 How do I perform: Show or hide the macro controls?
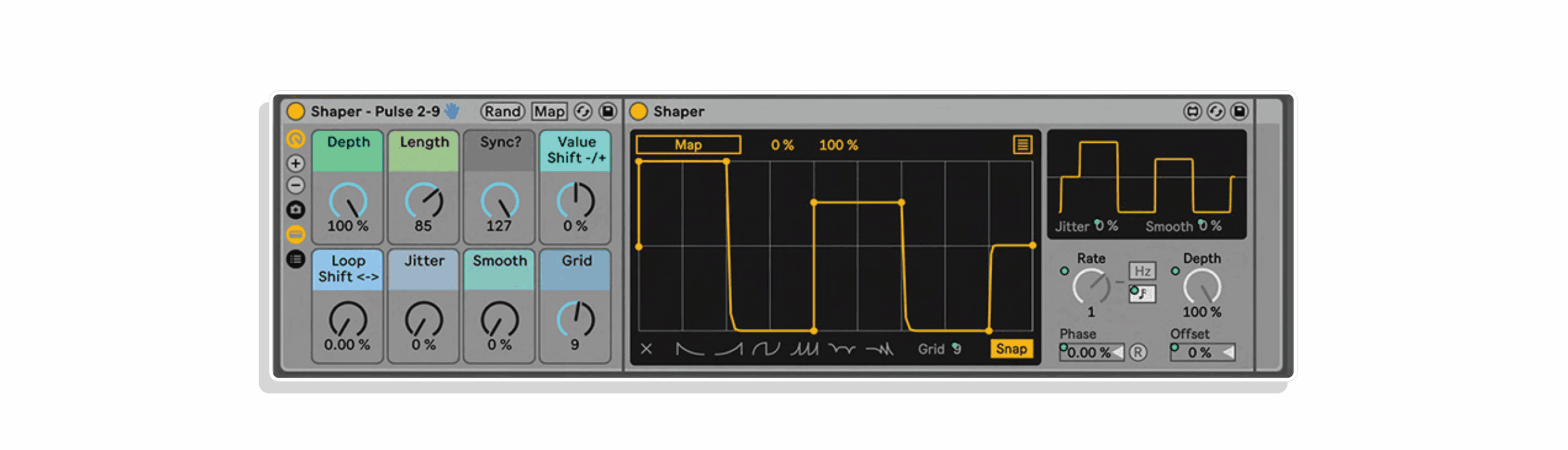pos(295,139)
